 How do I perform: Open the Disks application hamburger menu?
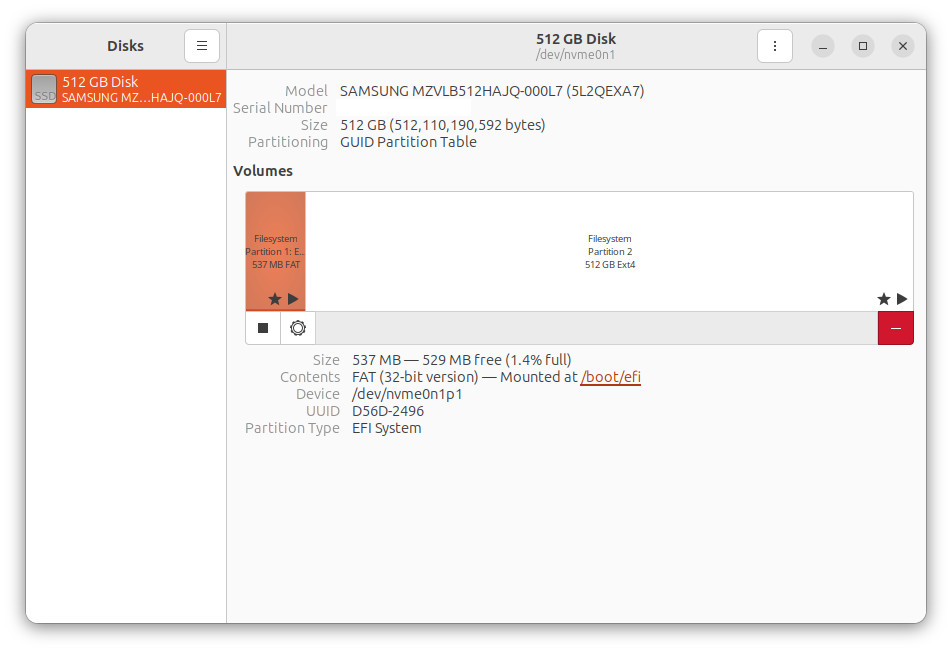202,46
